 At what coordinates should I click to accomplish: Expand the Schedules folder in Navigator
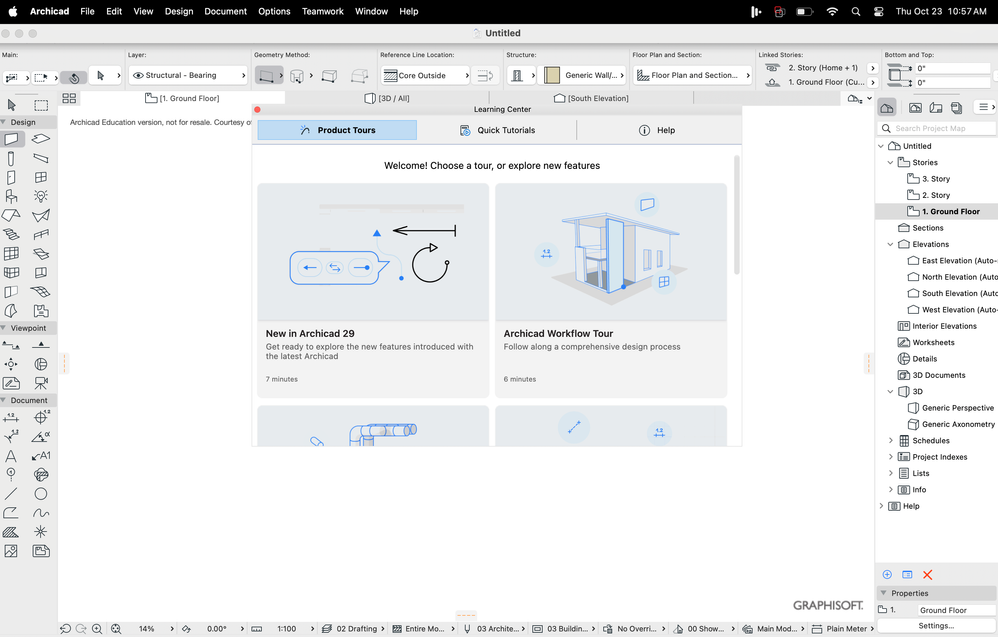pyautogui.click(x=890, y=440)
